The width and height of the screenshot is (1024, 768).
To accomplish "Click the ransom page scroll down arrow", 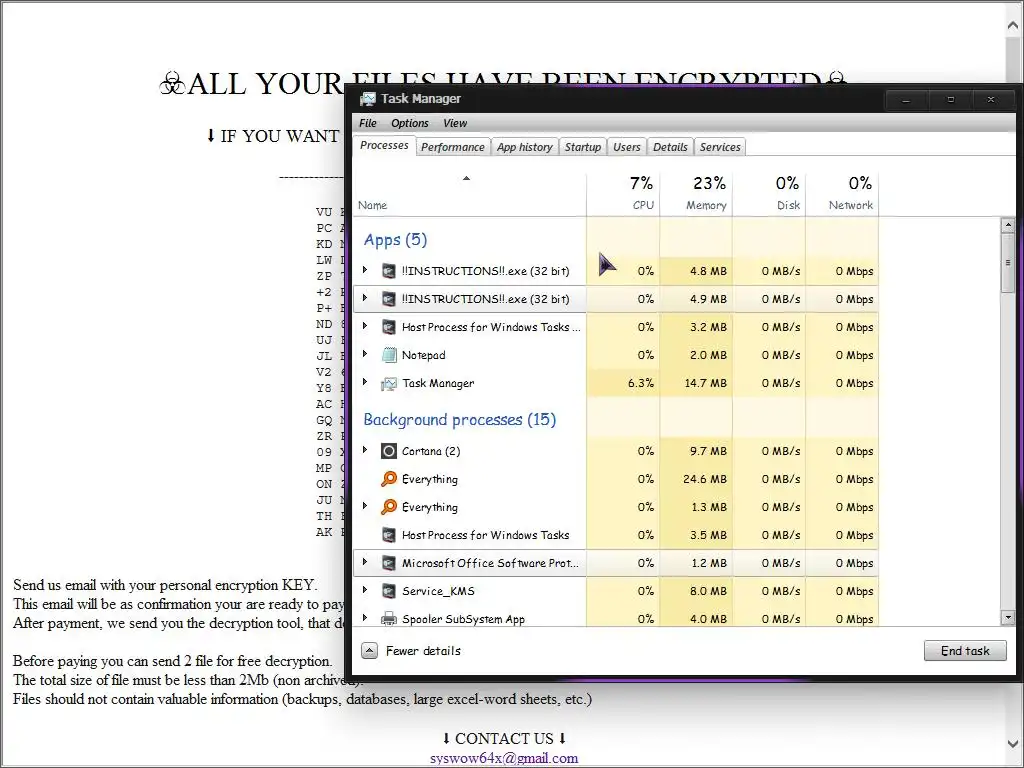I will [x=1013, y=744].
